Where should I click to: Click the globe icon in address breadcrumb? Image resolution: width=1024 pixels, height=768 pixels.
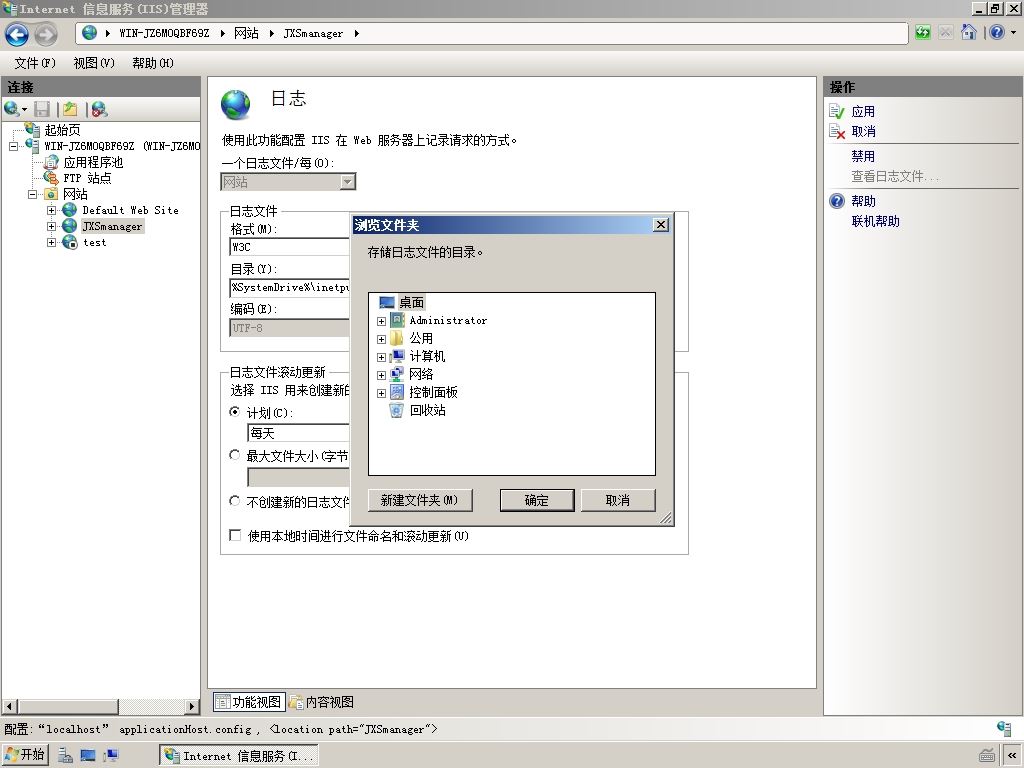(89, 33)
